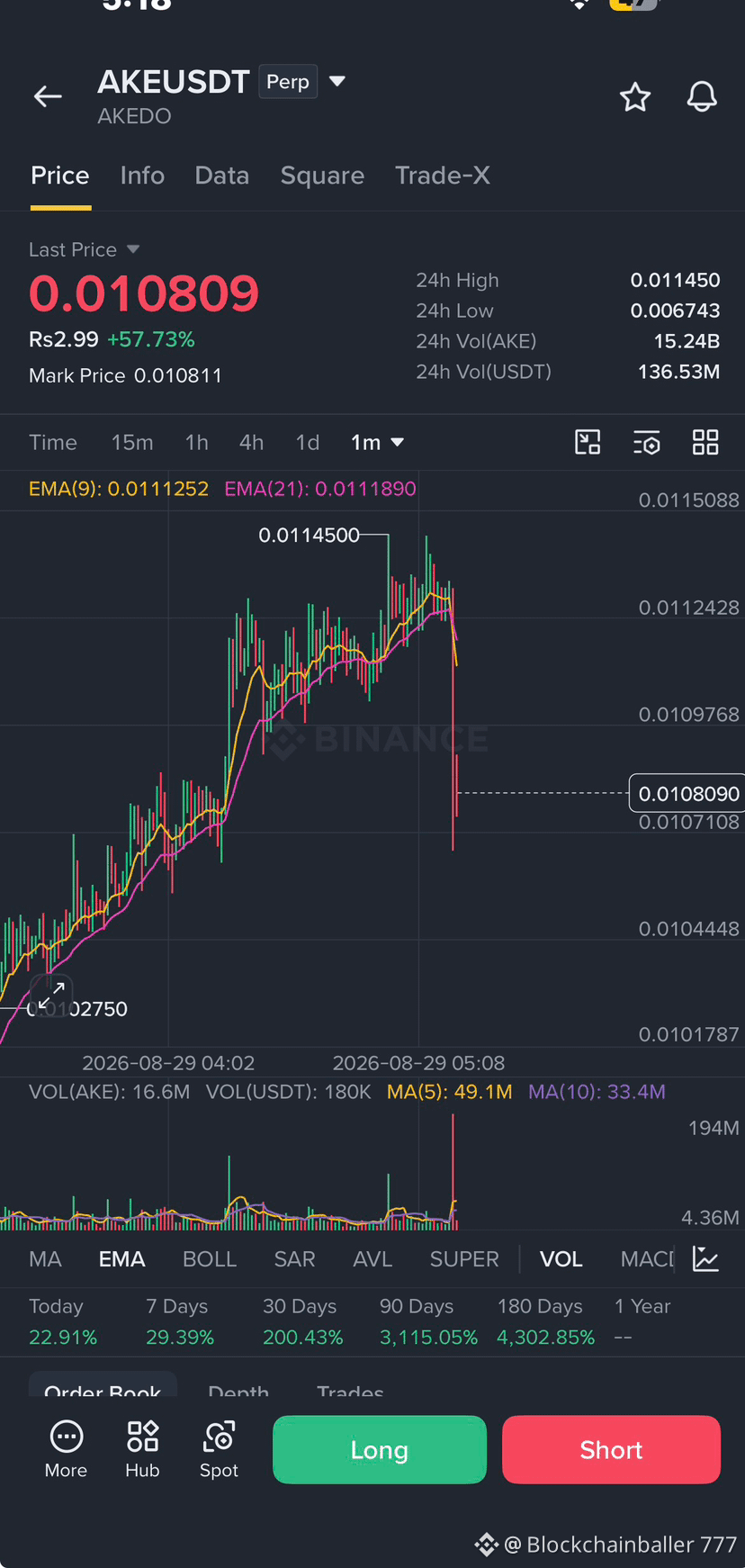Viewport: 745px width, 1568px height.
Task: Expand the AKEUSDT pair selector arrow
Action: click(x=337, y=81)
